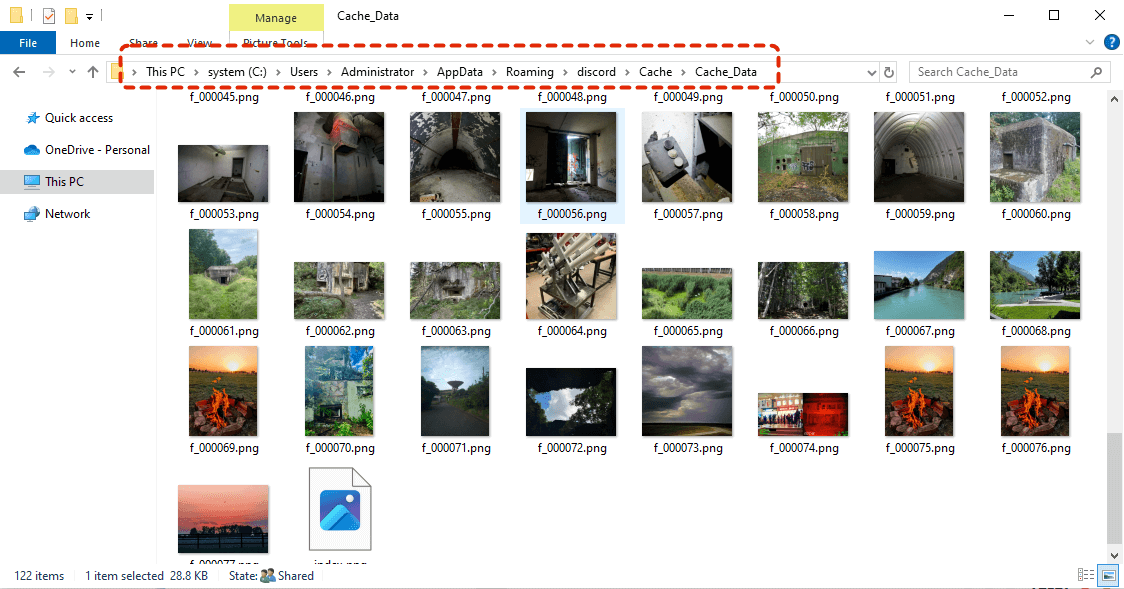This screenshot has height=589, width=1124.
Task: Select thumbnail f_000065.png
Action: [687, 294]
